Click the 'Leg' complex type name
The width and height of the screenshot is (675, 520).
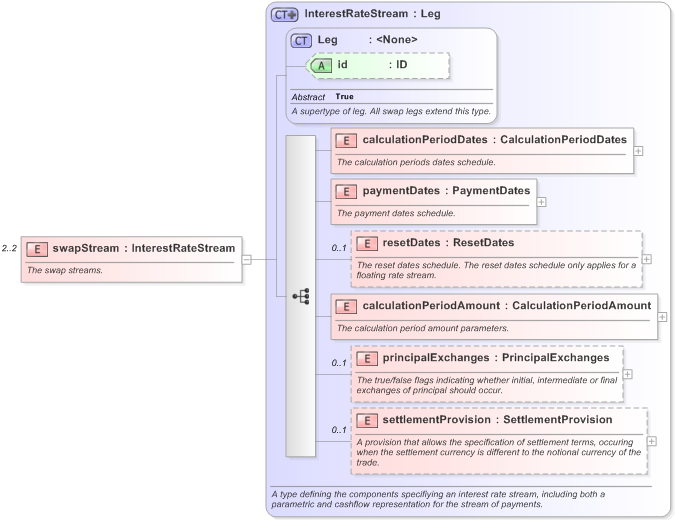pos(328,40)
